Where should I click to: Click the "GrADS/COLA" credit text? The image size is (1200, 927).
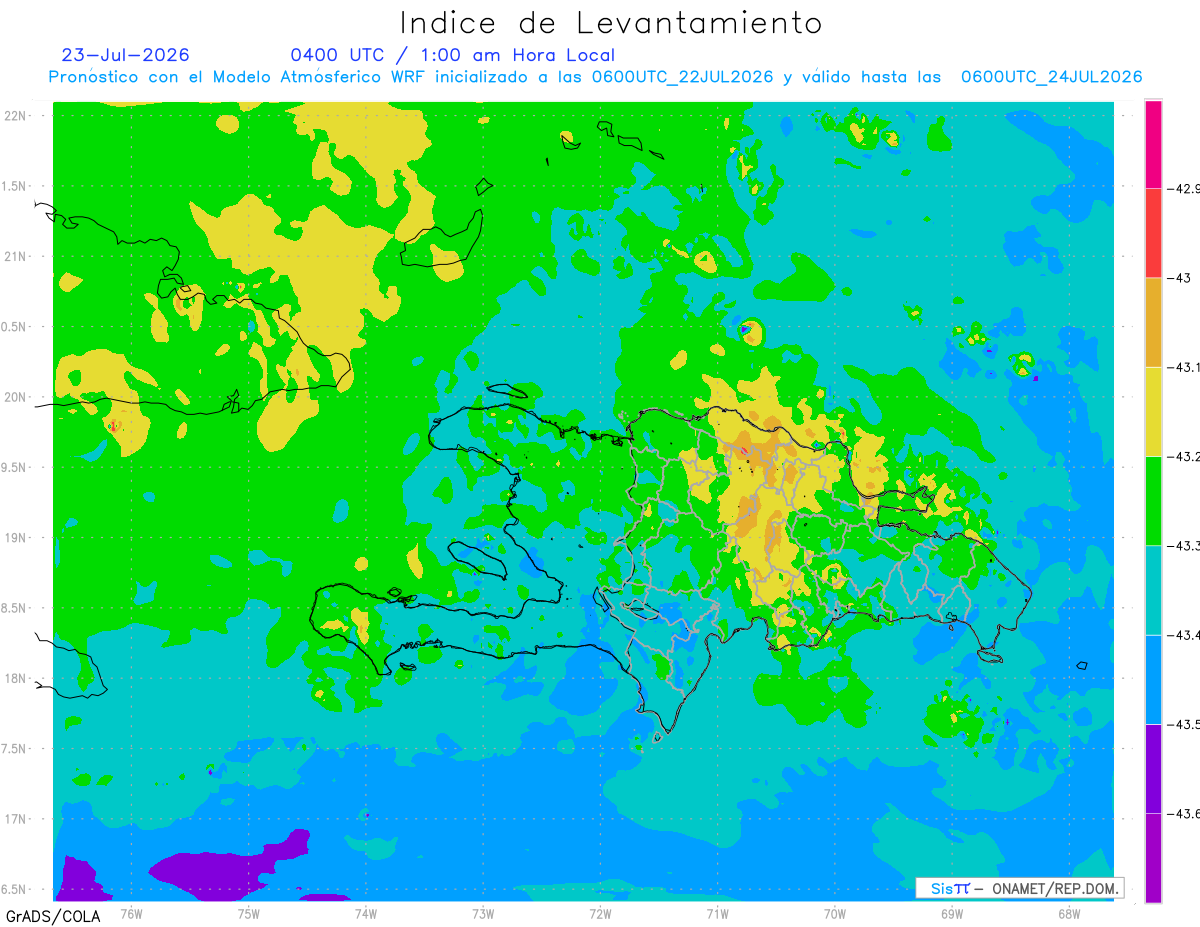[53, 915]
